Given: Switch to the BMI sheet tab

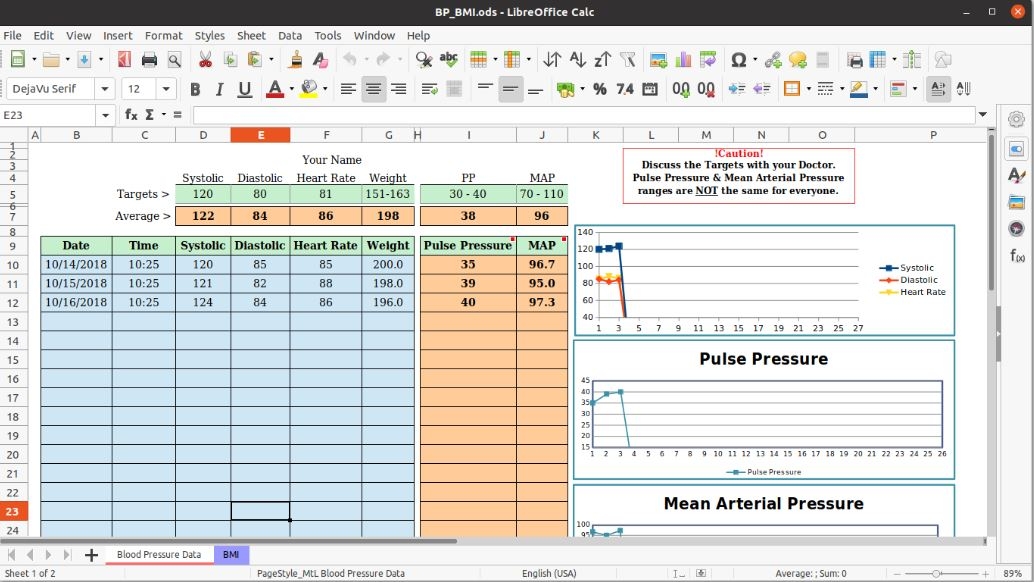Looking at the screenshot, I should [231, 554].
